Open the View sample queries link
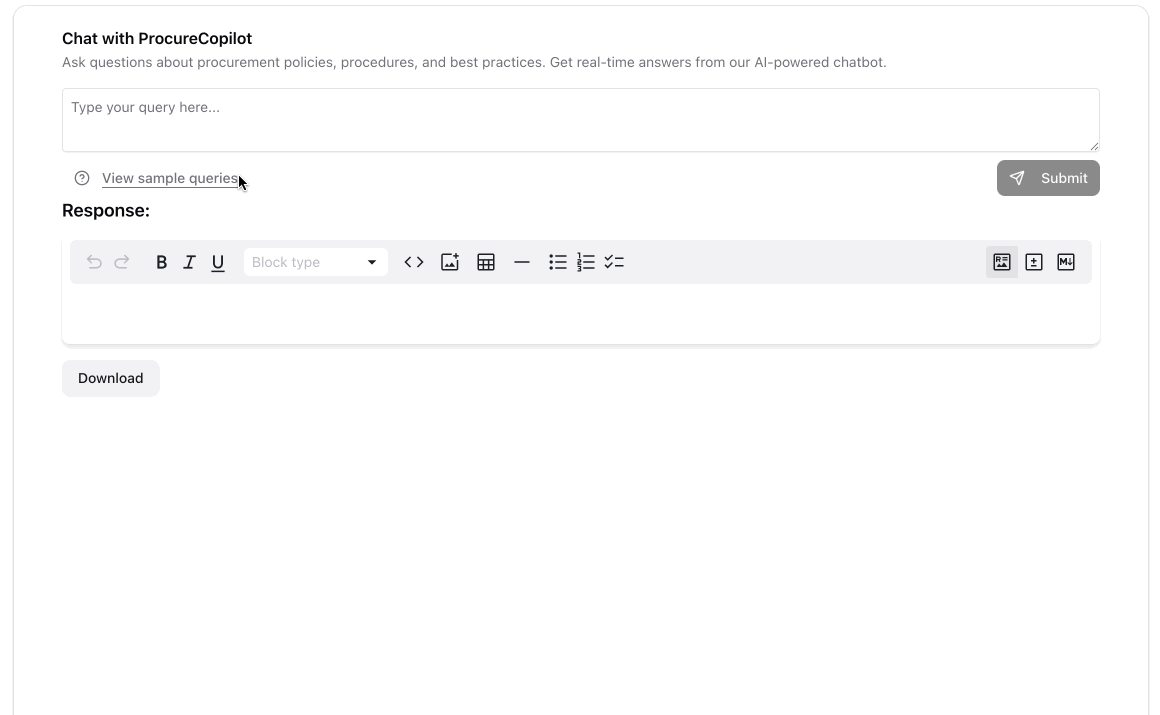 tap(169, 178)
